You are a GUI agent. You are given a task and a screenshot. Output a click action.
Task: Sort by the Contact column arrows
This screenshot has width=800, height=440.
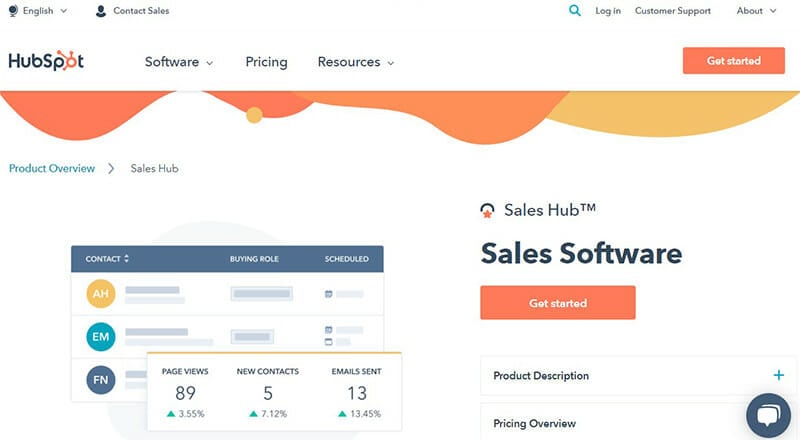[x=126, y=258]
